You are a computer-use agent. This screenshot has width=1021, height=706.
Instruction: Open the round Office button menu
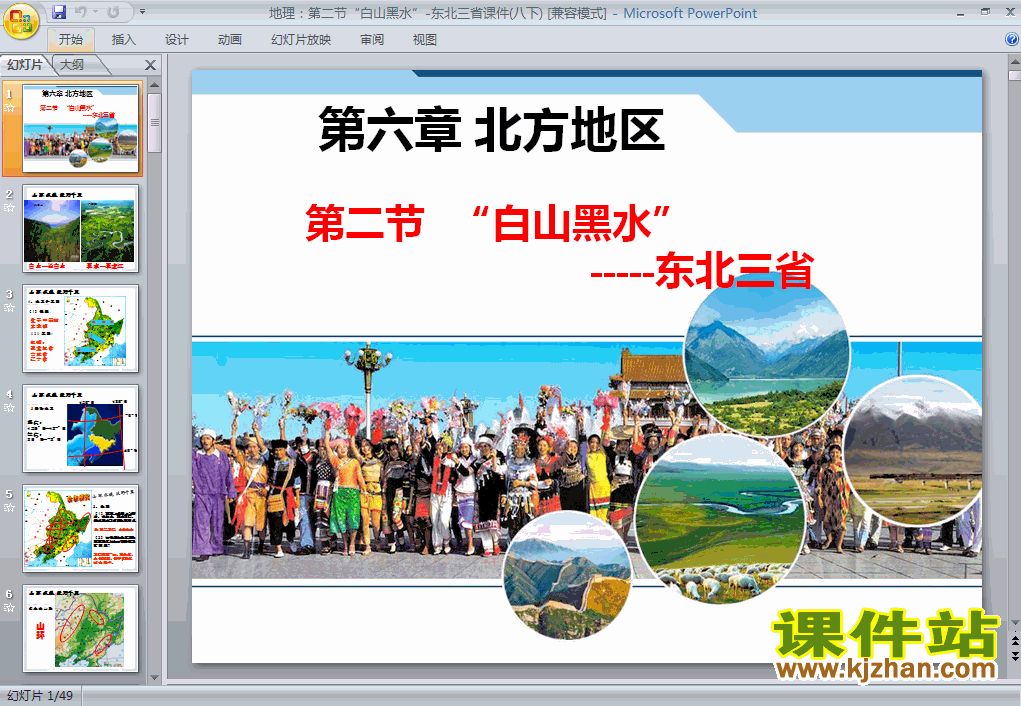pyautogui.click(x=20, y=21)
